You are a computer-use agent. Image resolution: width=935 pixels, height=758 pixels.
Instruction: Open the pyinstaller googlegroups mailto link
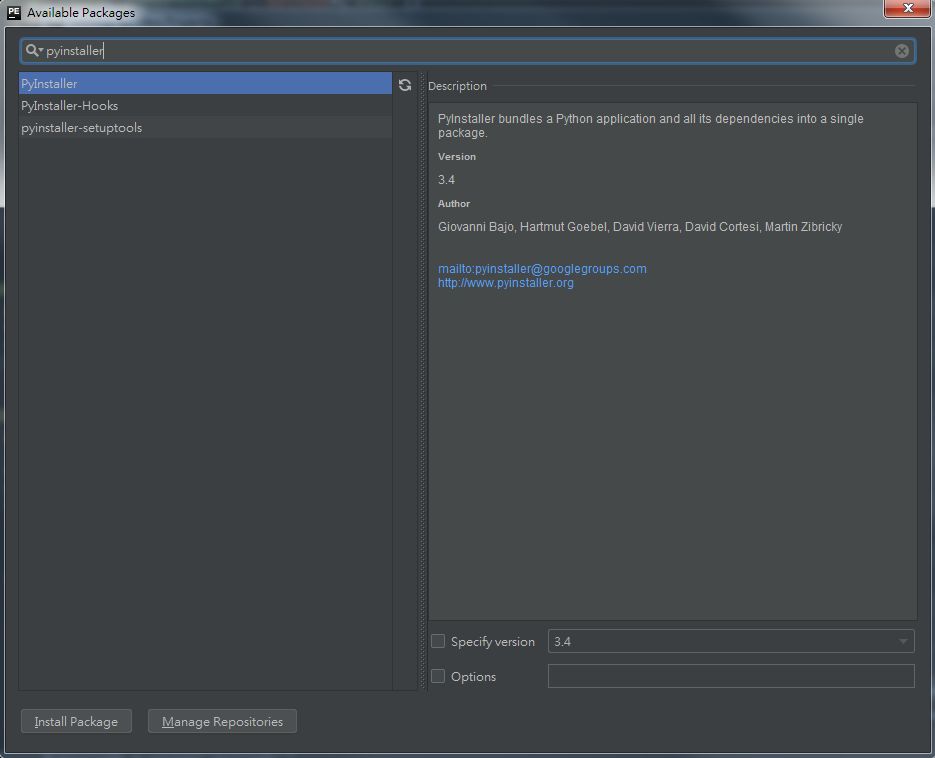[x=542, y=269]
